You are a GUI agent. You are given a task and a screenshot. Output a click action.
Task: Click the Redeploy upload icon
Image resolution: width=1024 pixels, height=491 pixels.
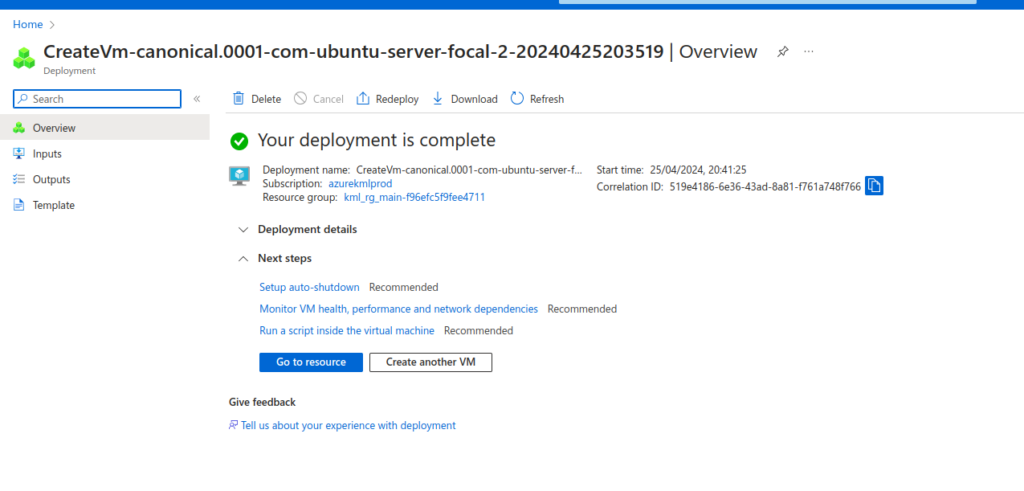tap(363, 99)
